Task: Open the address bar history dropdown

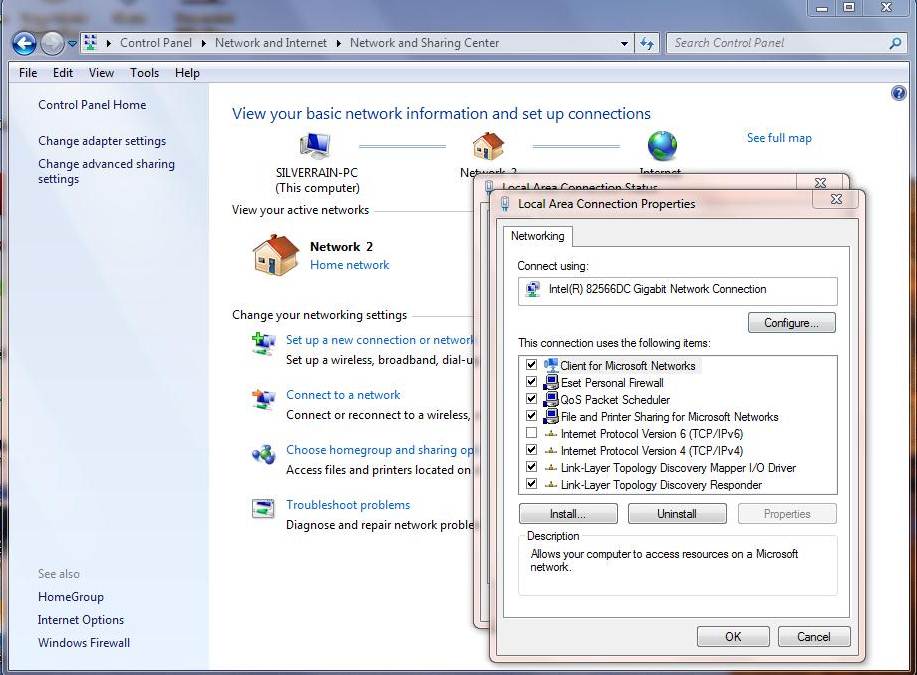Action: [624, 43]
